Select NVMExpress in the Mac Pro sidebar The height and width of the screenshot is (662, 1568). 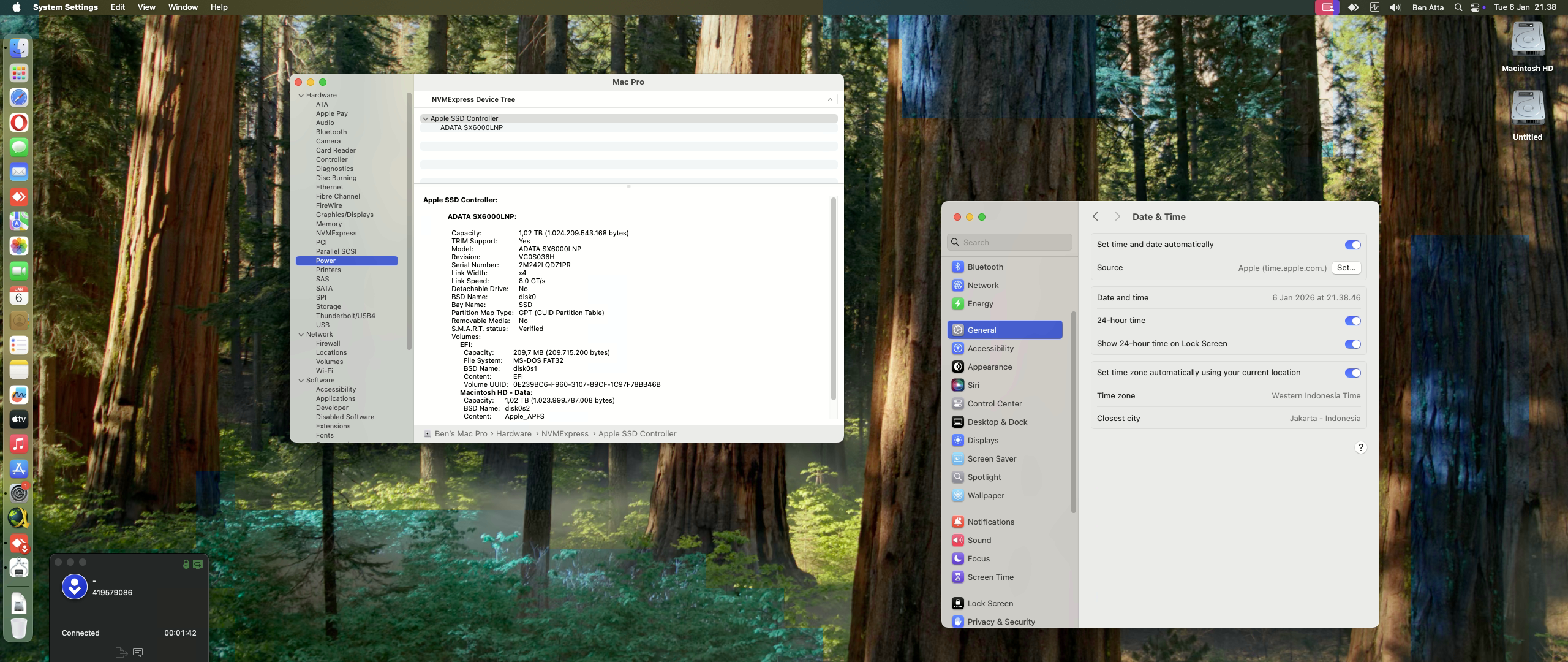pyautogui.click(x=336, y=233)
